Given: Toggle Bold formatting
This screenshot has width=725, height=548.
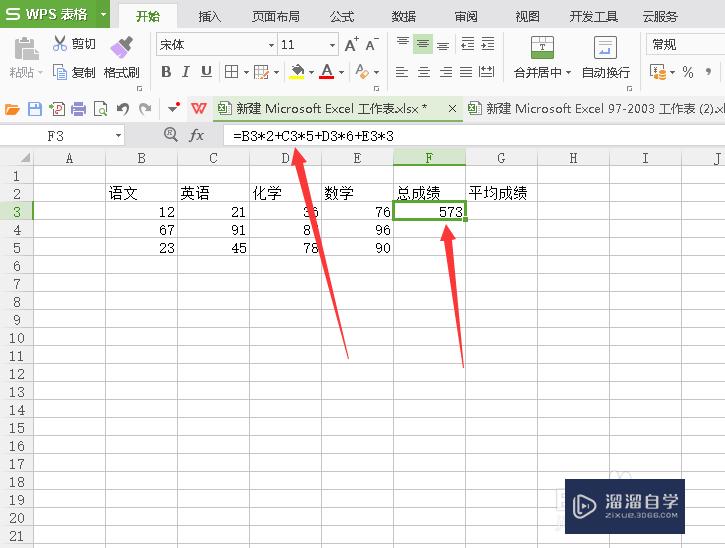Looking at the screenshot, I should 166,72.
